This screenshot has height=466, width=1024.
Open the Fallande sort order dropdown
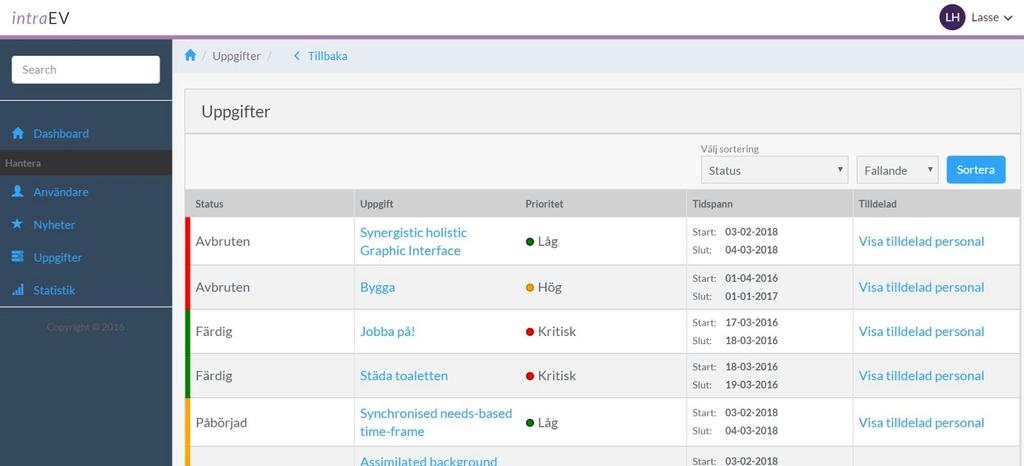coord(897,170)
